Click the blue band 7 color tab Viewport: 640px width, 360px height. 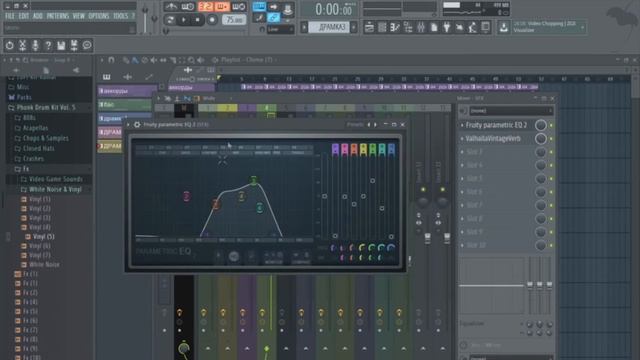[x=391, y=149]
